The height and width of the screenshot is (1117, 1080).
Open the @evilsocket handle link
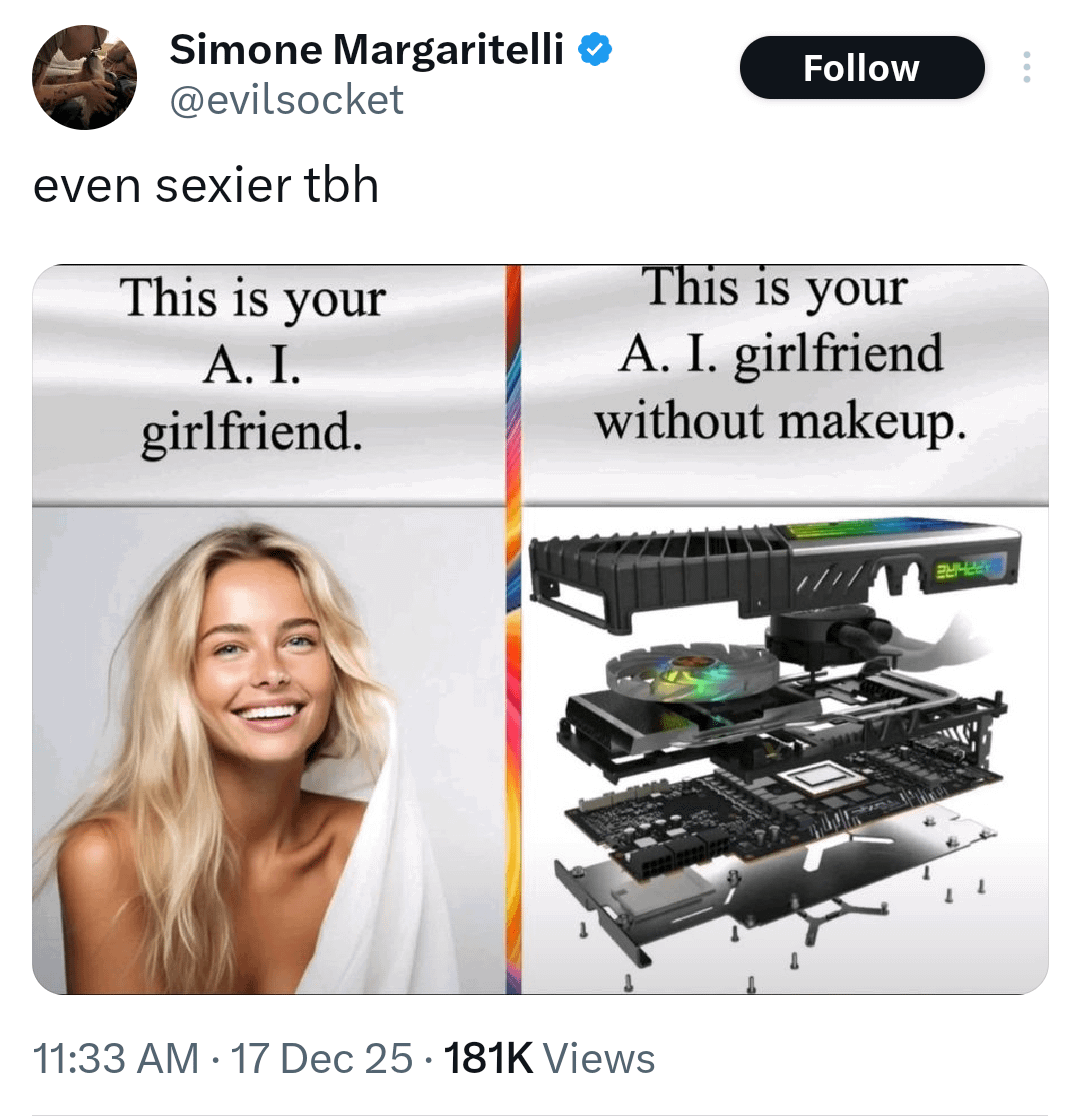pos(286,99)
